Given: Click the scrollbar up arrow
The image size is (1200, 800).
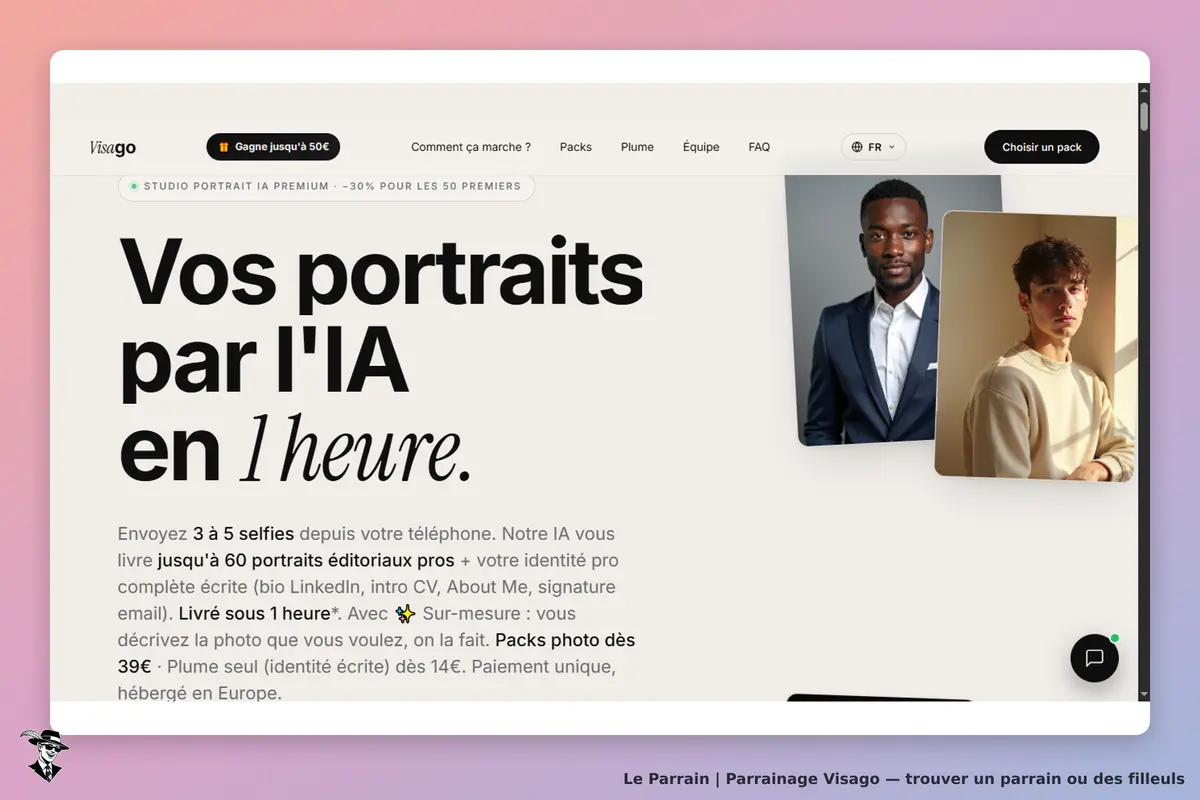Looking at the screenshot, I should pyautogui.click(x=1144, y=90).
